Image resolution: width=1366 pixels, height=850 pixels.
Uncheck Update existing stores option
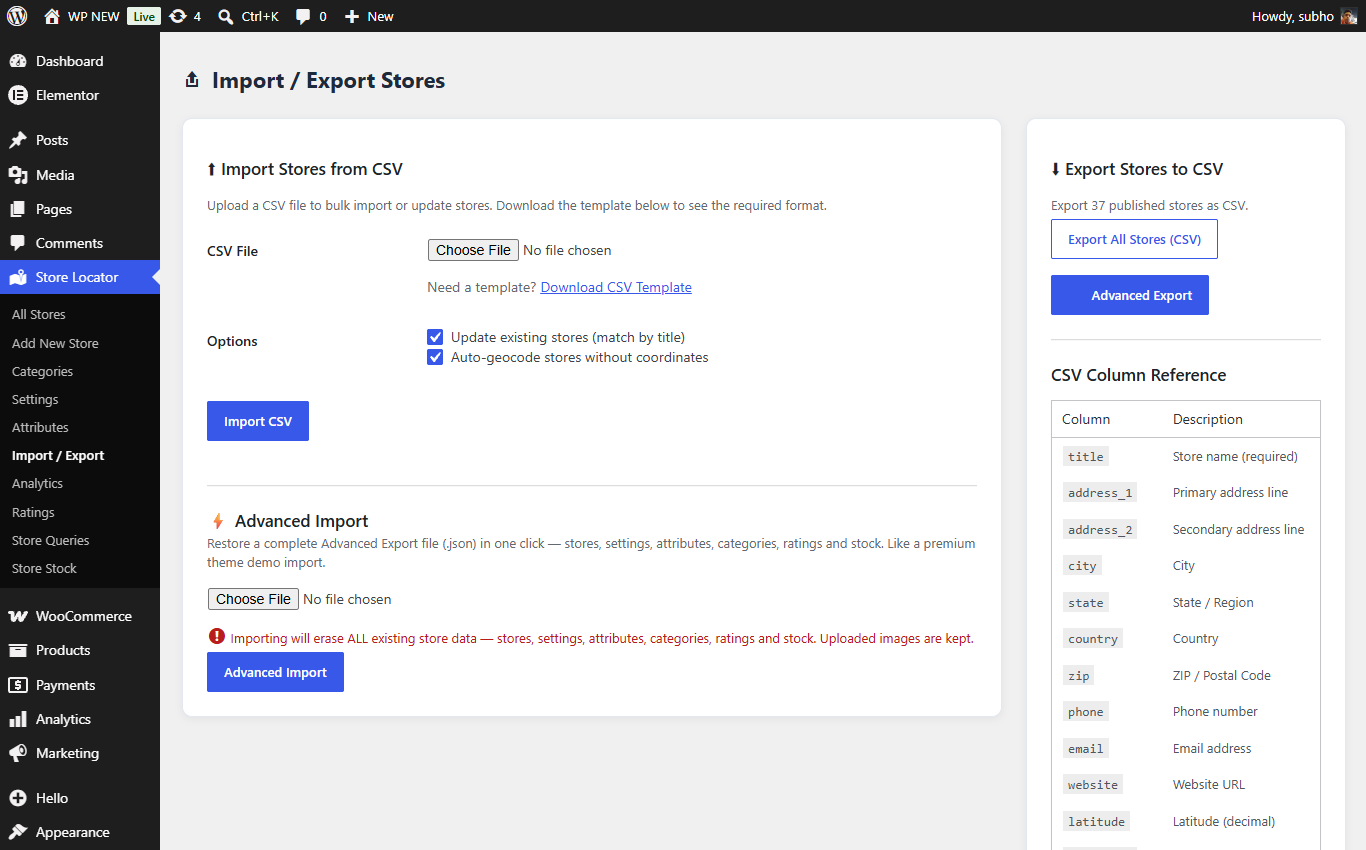(x=435, y=337)
